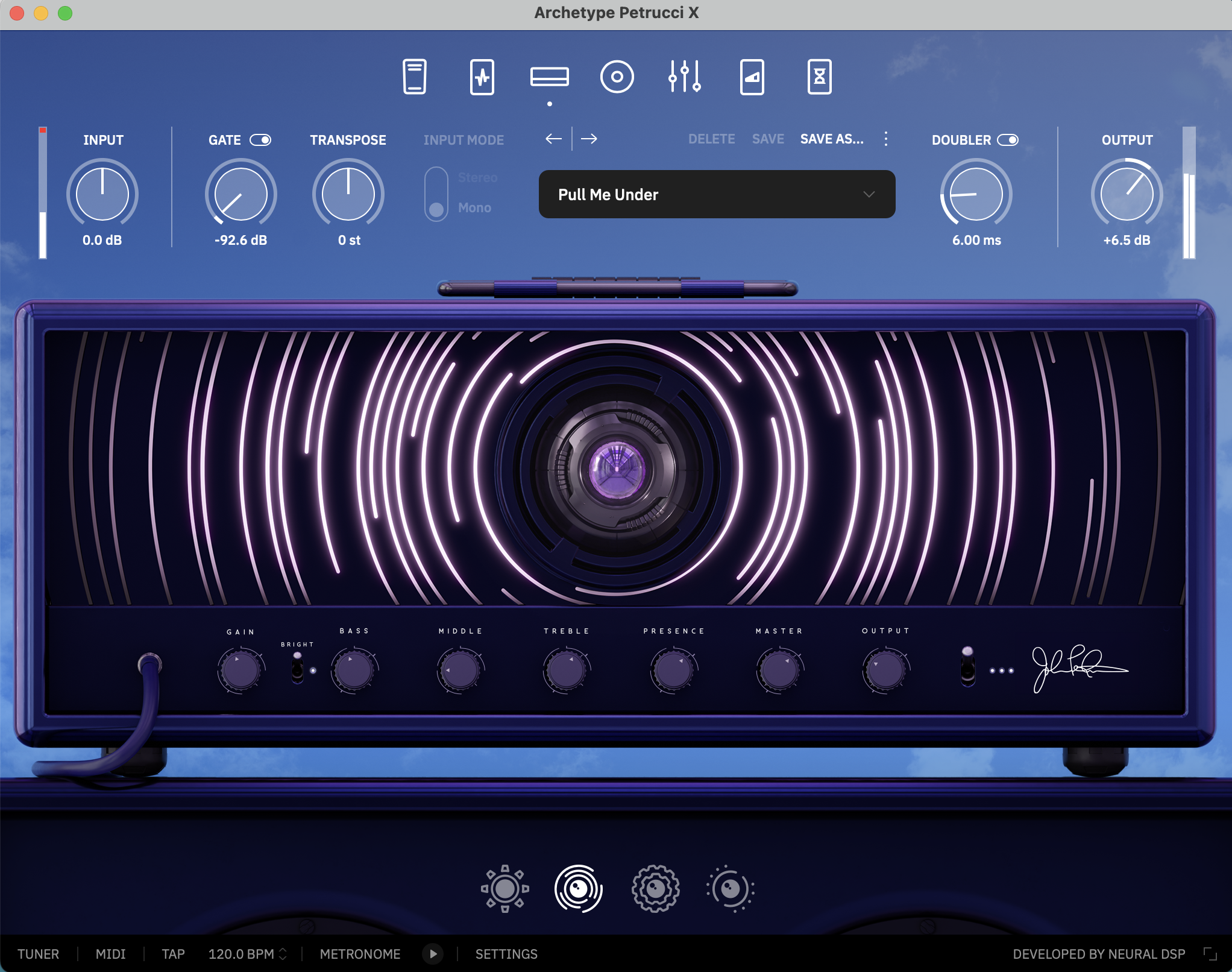Click the INPUT gain knob
The width and height of the screenshot is (1232, 972).
102,194
